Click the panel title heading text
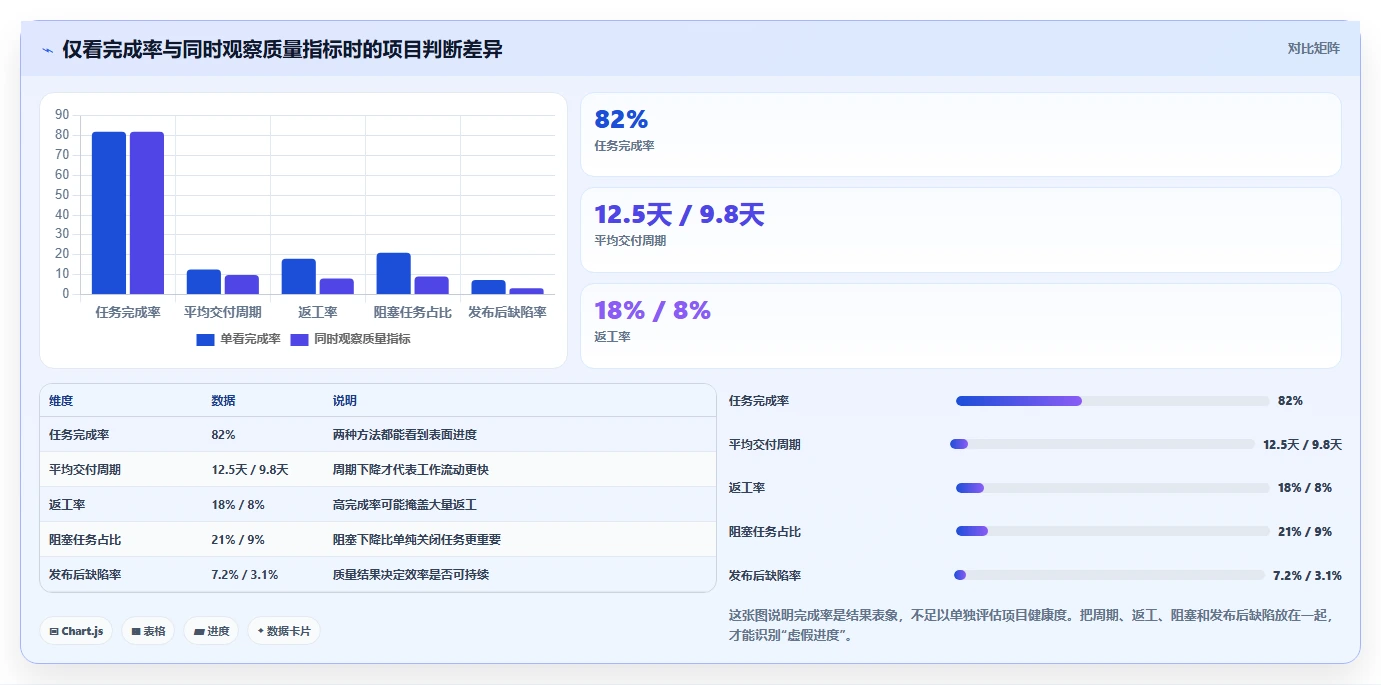Image resolution: width=1381 pixels, height=685 pixels. (x=282, y=49)
